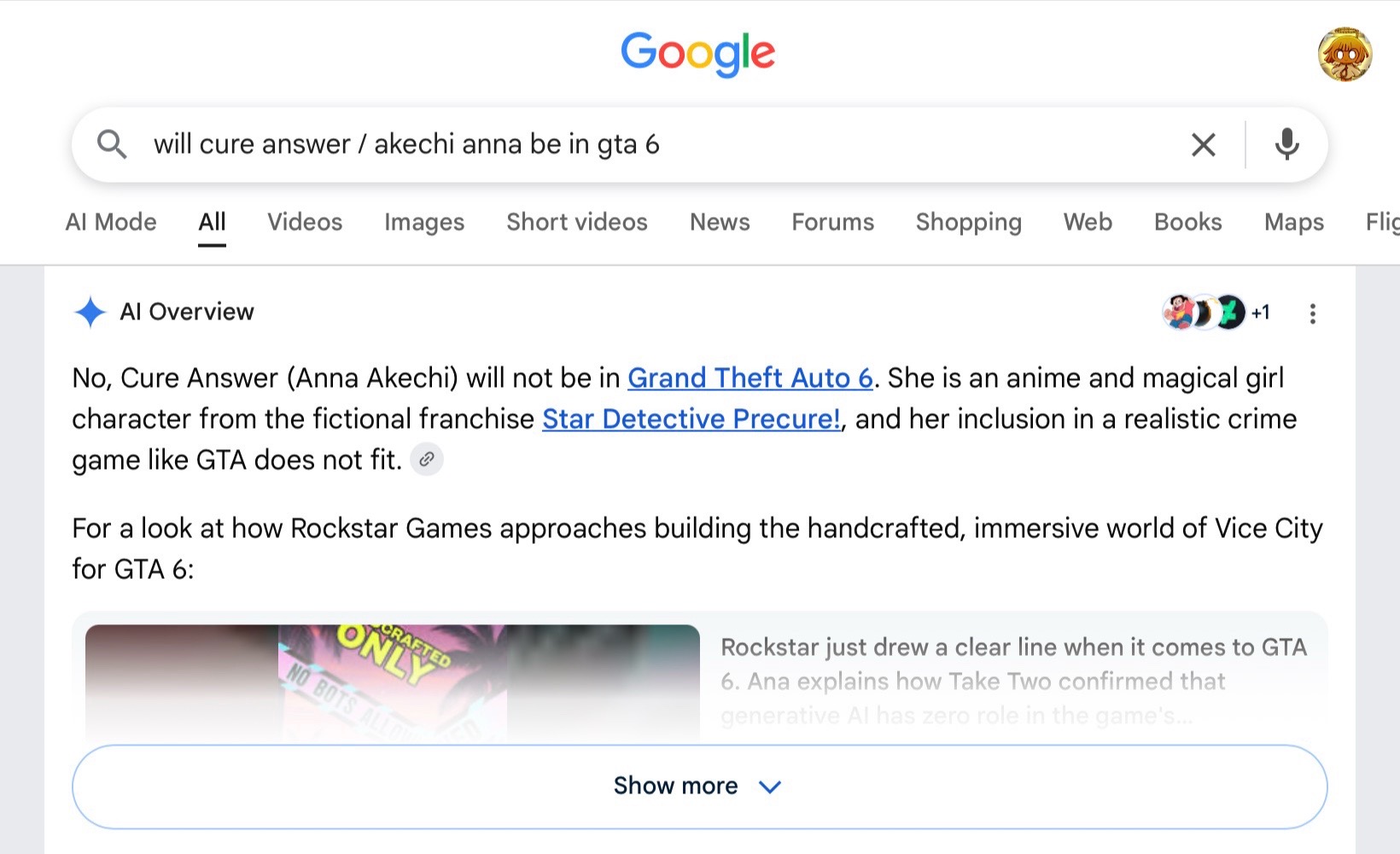
Task: Switch to the AI Mode tab
Action: coord(111,222)
